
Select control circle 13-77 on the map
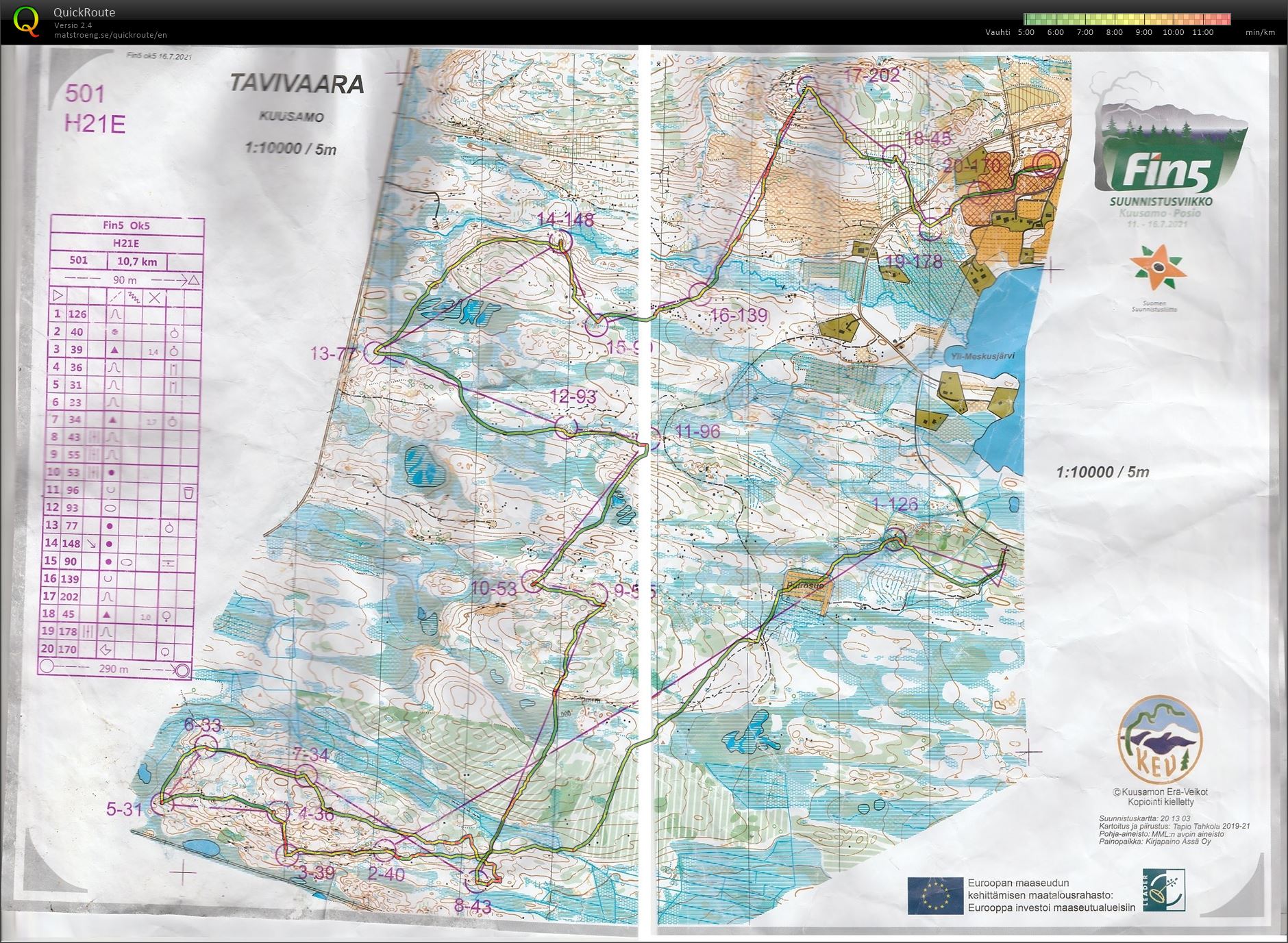(375, 353)
